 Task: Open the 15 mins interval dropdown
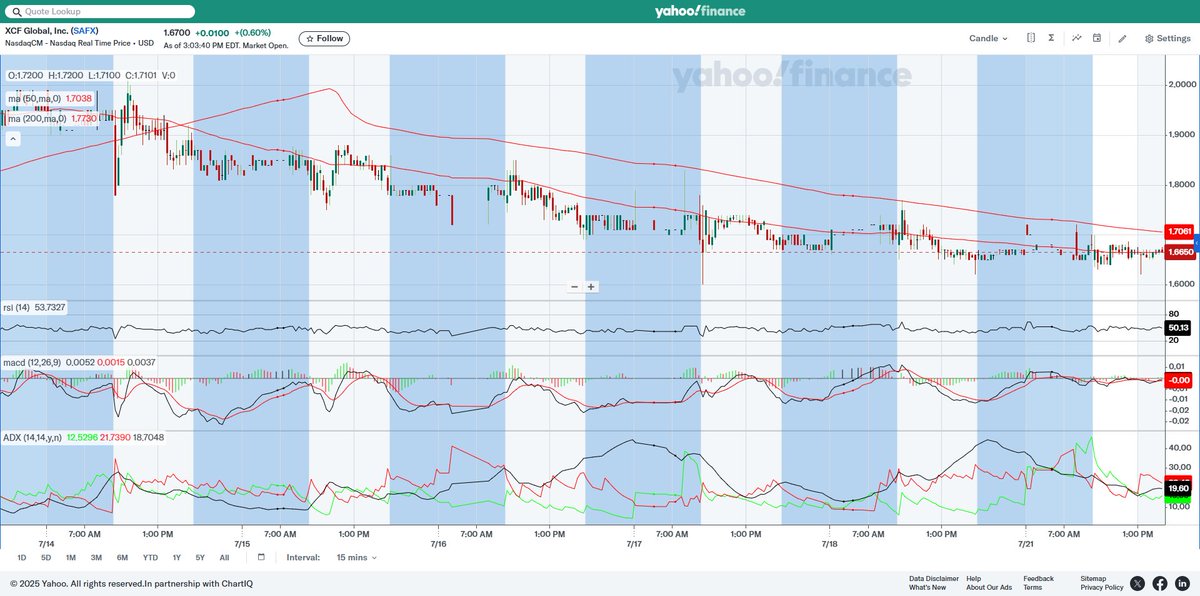click(357, 557)
